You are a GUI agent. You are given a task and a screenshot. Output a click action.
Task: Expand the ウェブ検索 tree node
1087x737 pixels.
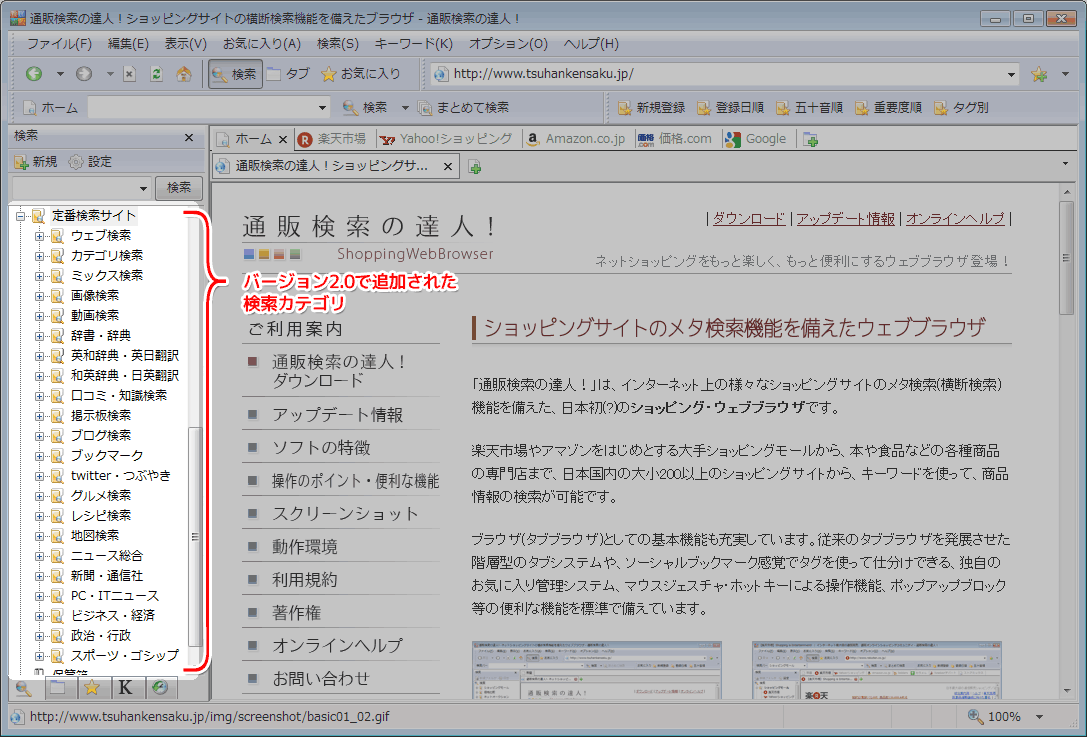40,236
